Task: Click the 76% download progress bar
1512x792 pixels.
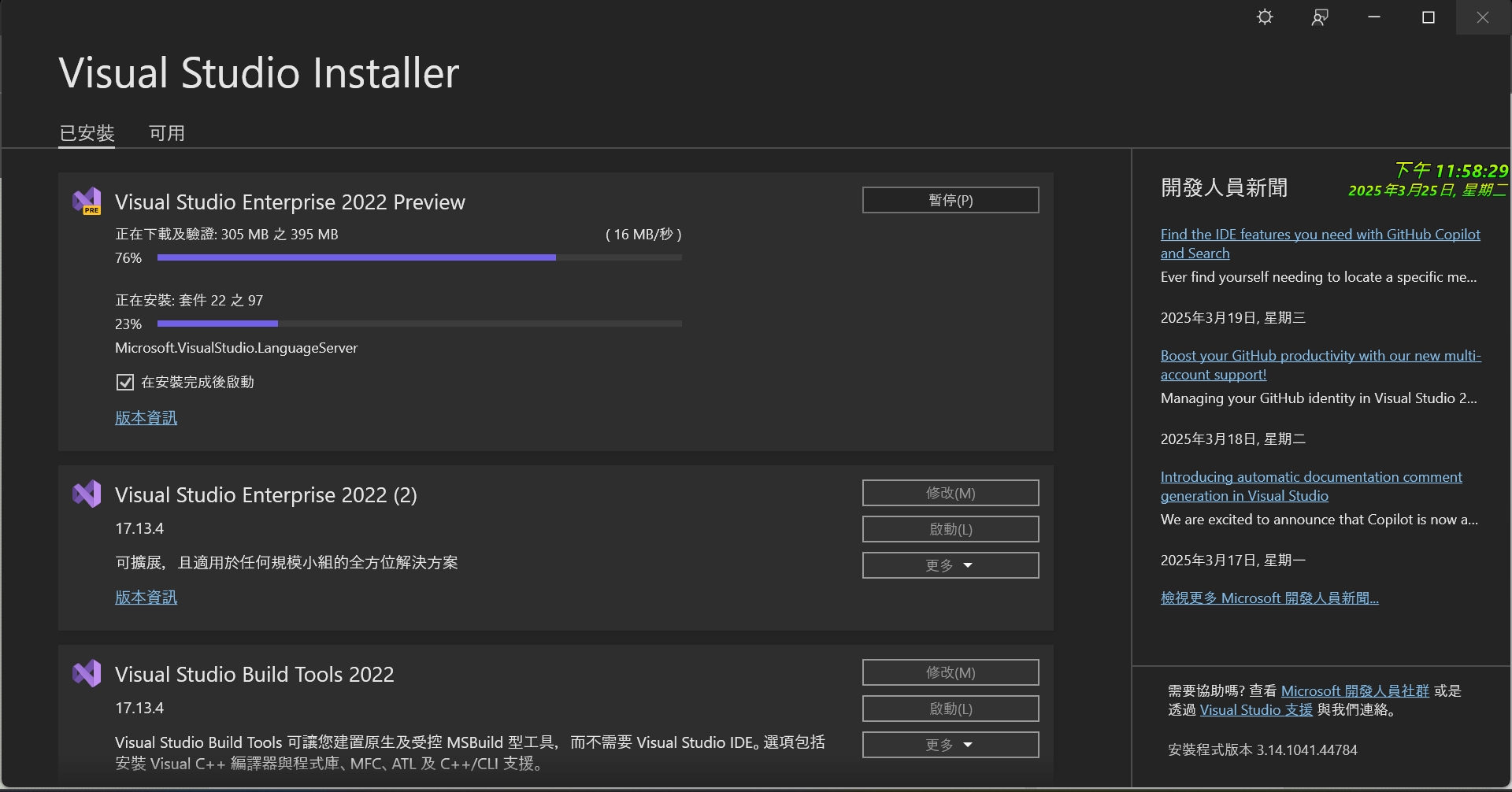Action: (x=420, y=257)
